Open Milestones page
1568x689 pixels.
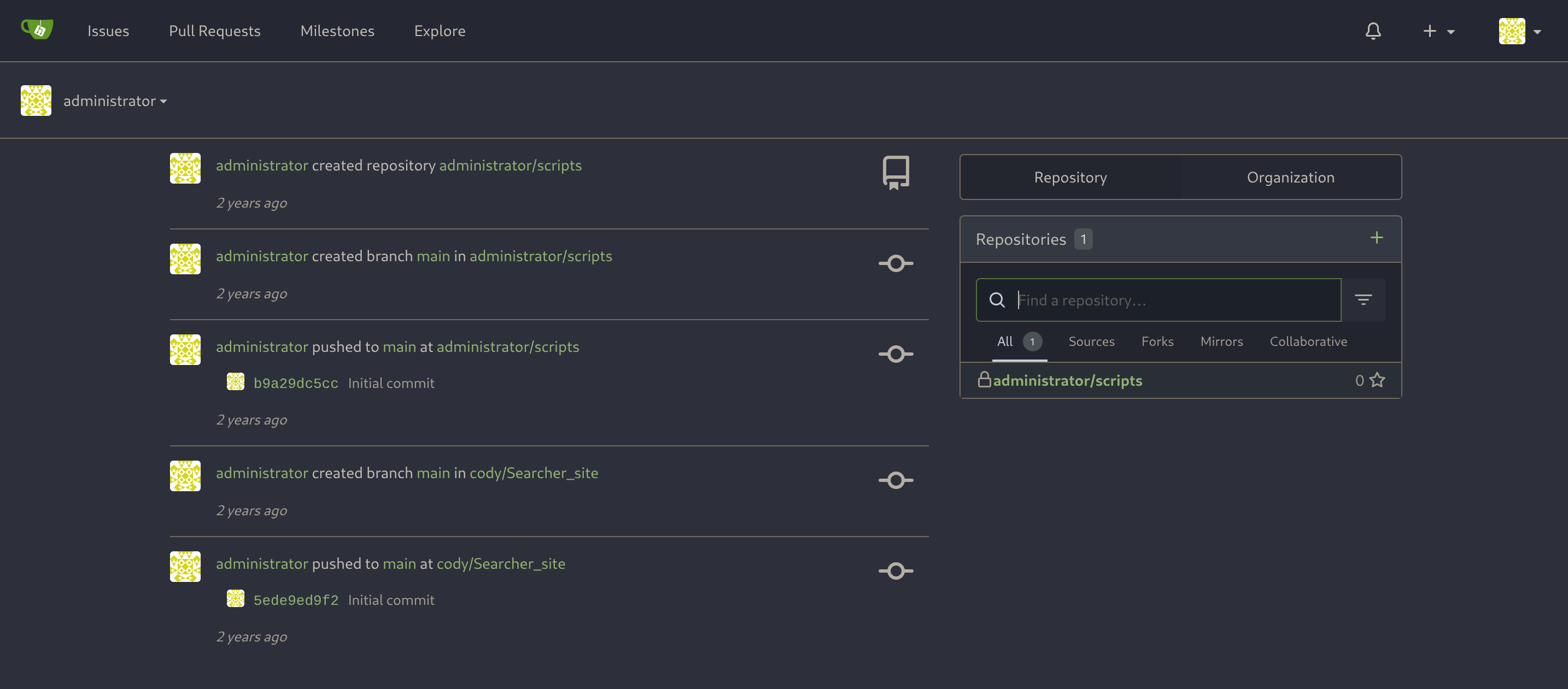point(337,31)
